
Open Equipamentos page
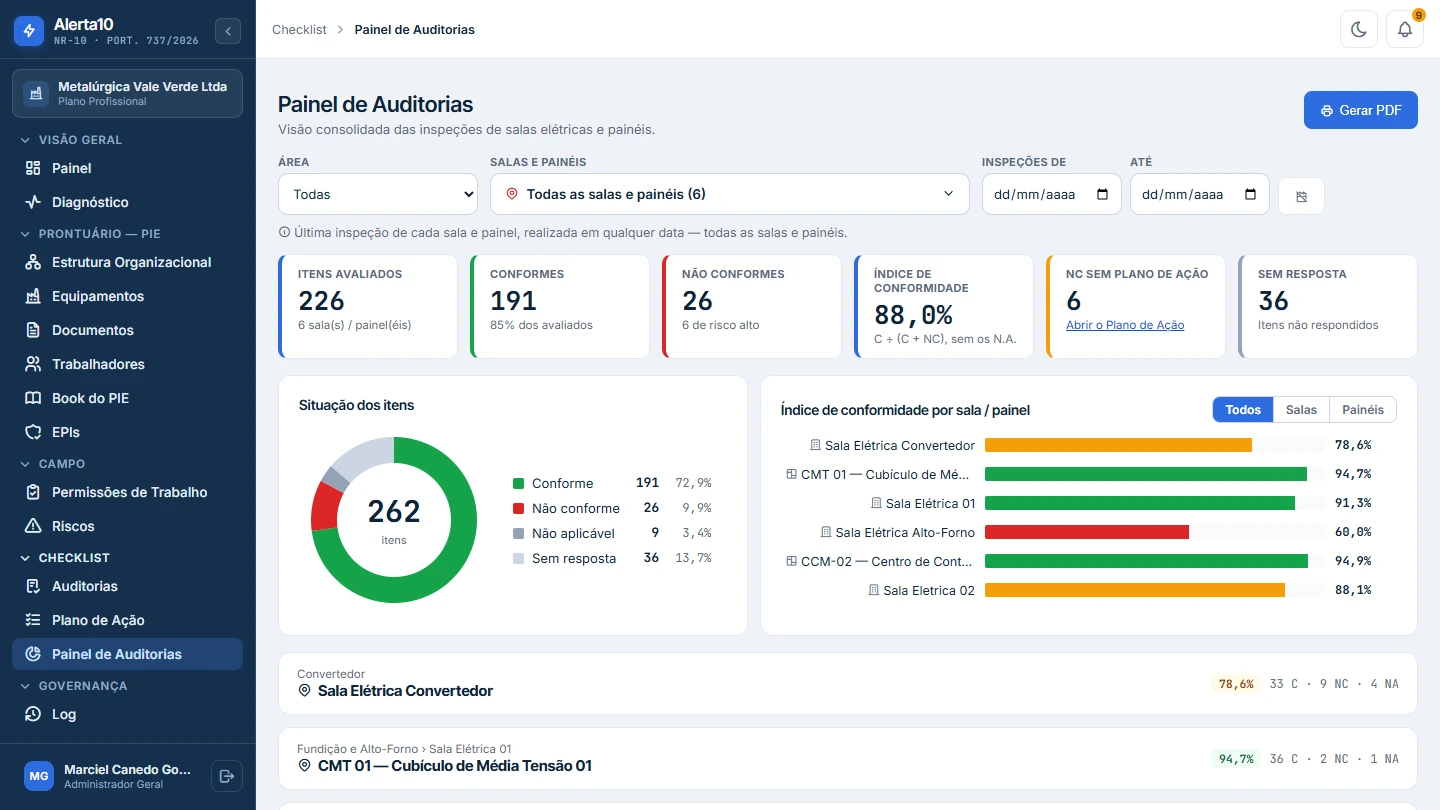[x=127, y=296]
